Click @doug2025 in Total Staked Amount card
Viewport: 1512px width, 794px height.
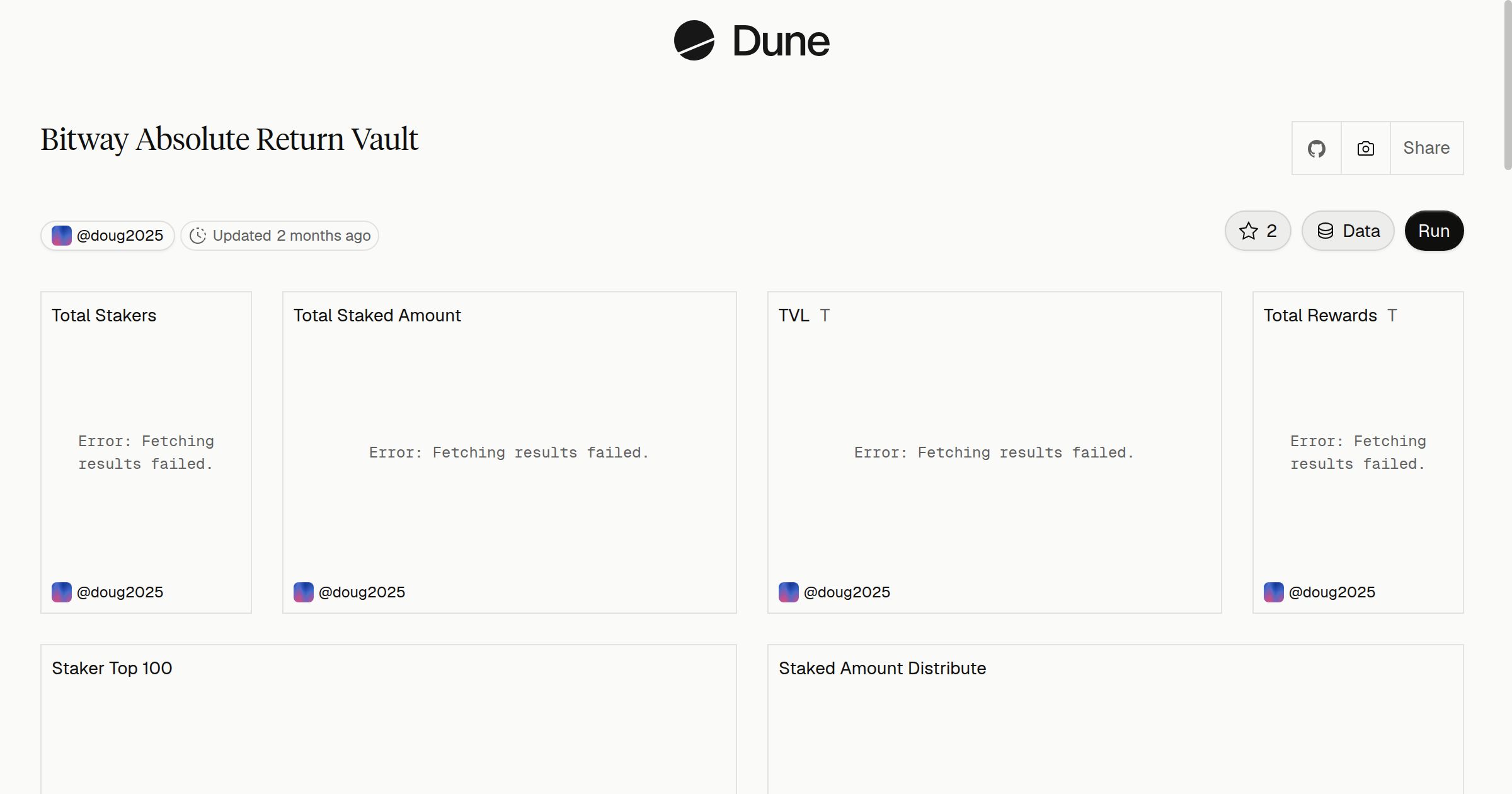[x=362, y=592]
